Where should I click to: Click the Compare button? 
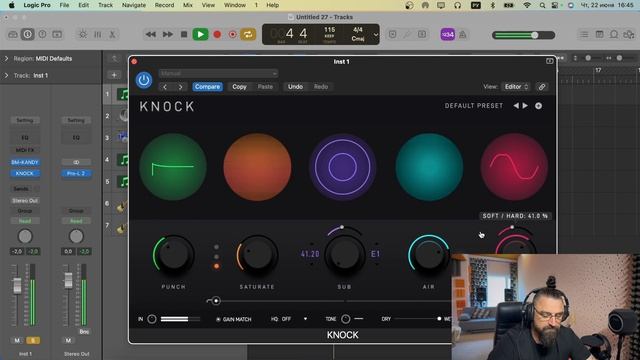(x=207, y=87)
